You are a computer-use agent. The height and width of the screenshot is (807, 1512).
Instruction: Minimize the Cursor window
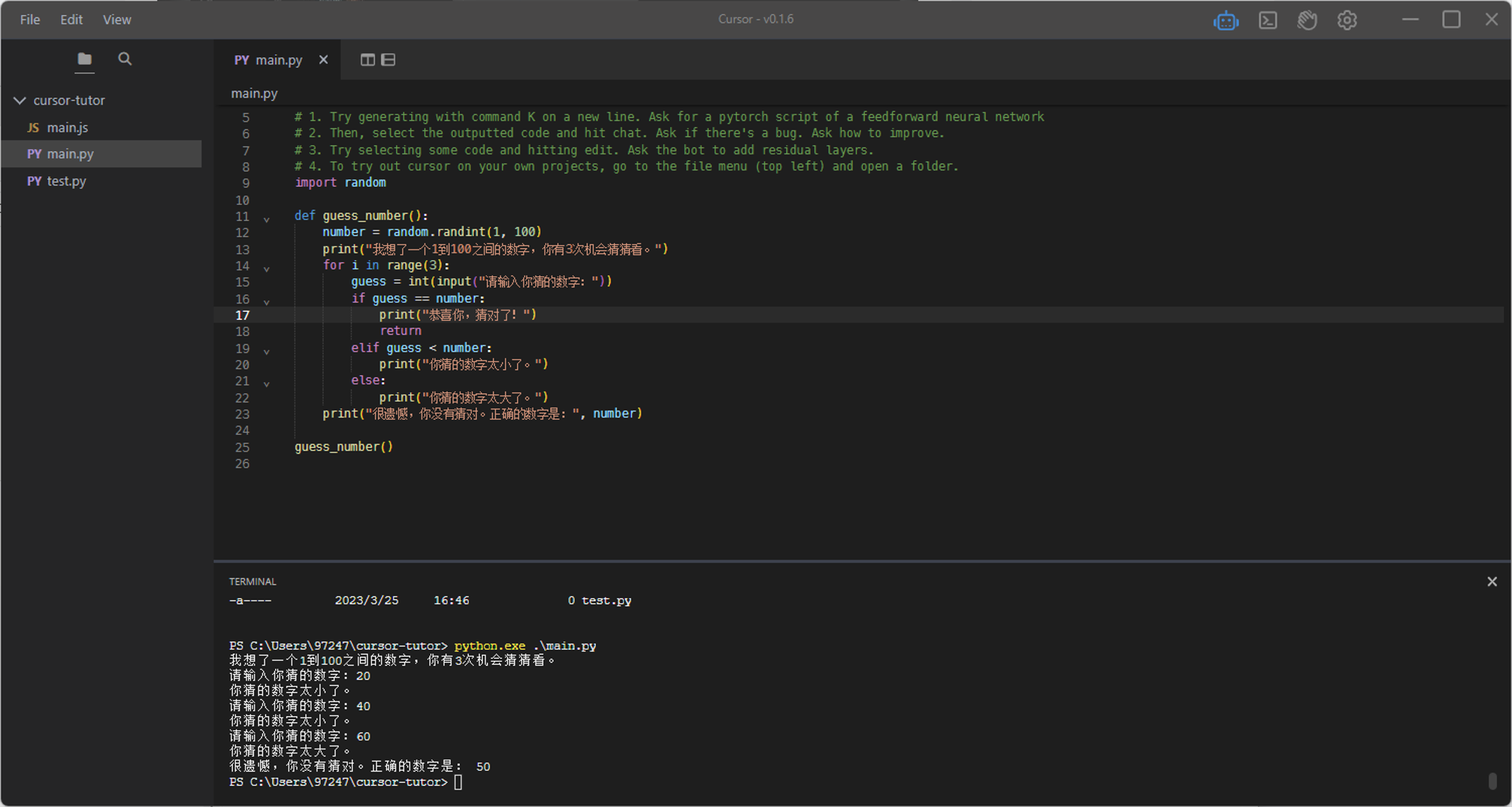1411,20
